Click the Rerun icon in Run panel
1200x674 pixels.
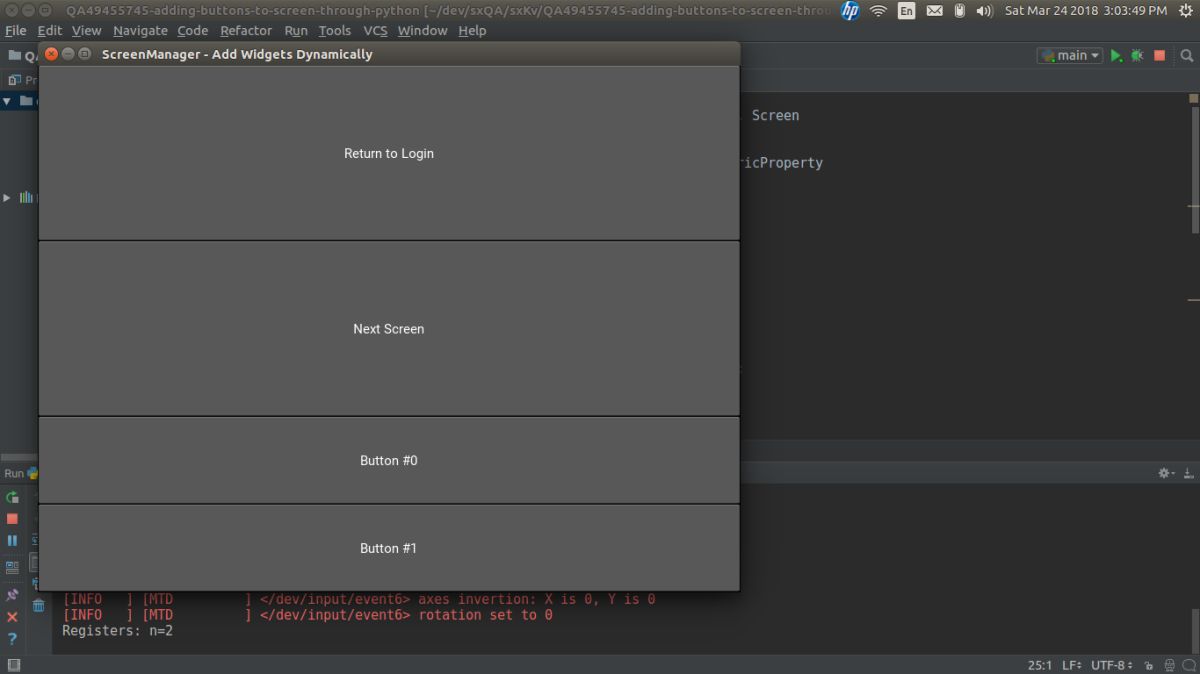click(12, 497)
